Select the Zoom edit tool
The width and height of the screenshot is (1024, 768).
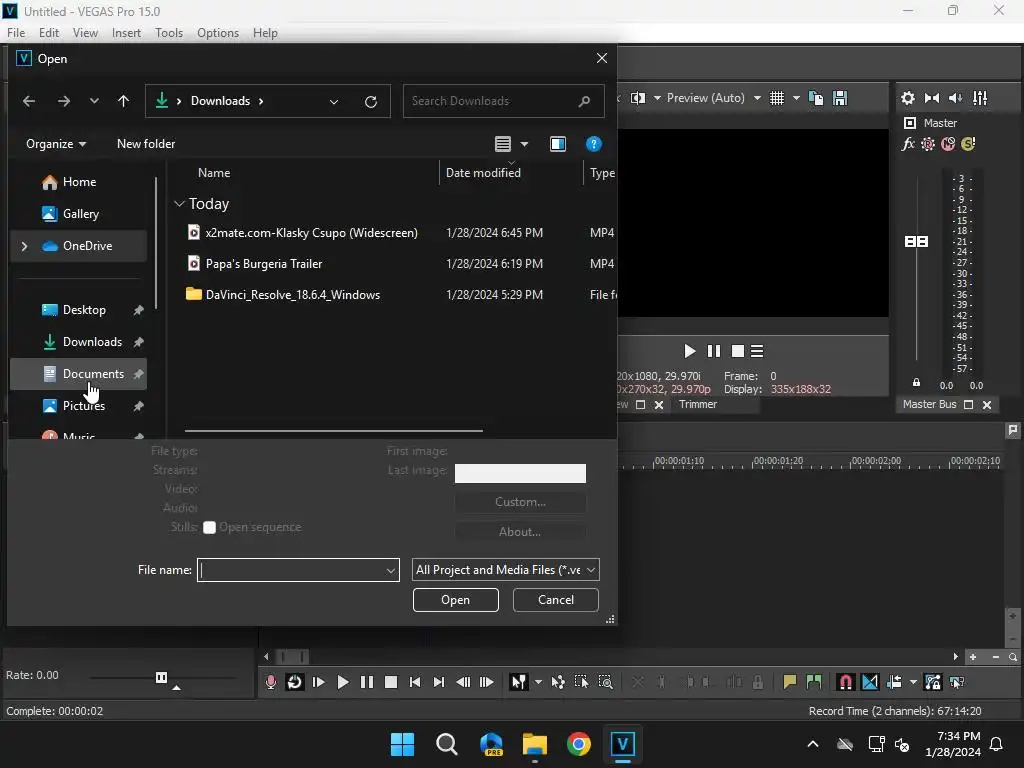pos(605,682)
